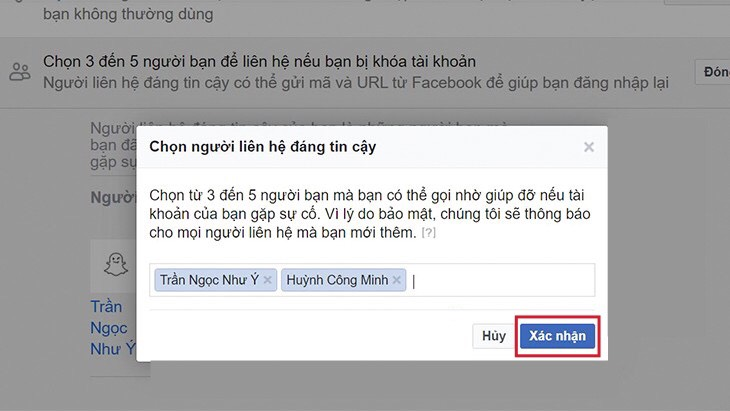
Task: Close the trusted contacts dialog with X
Action: pyautogui.click(x=589, y=147)
